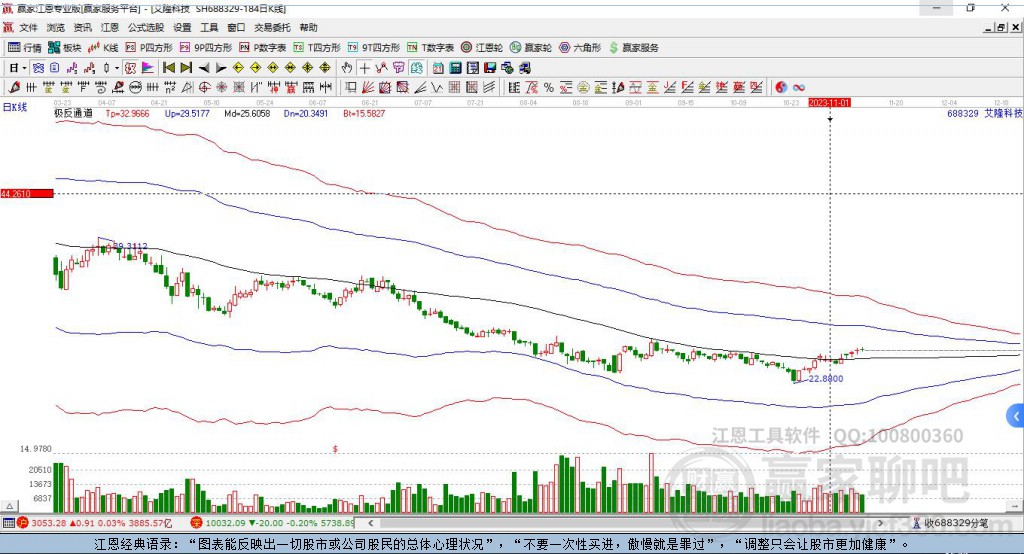This screenshot has height=554, width=1024.
Task: Click the 688329 艾隆科技 stock label
Action: click(984, 114)
